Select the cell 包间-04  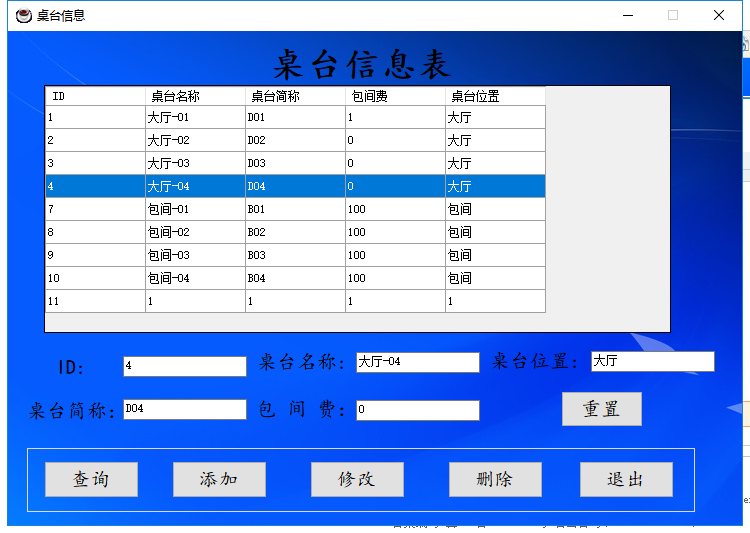[x=195, y=278]
